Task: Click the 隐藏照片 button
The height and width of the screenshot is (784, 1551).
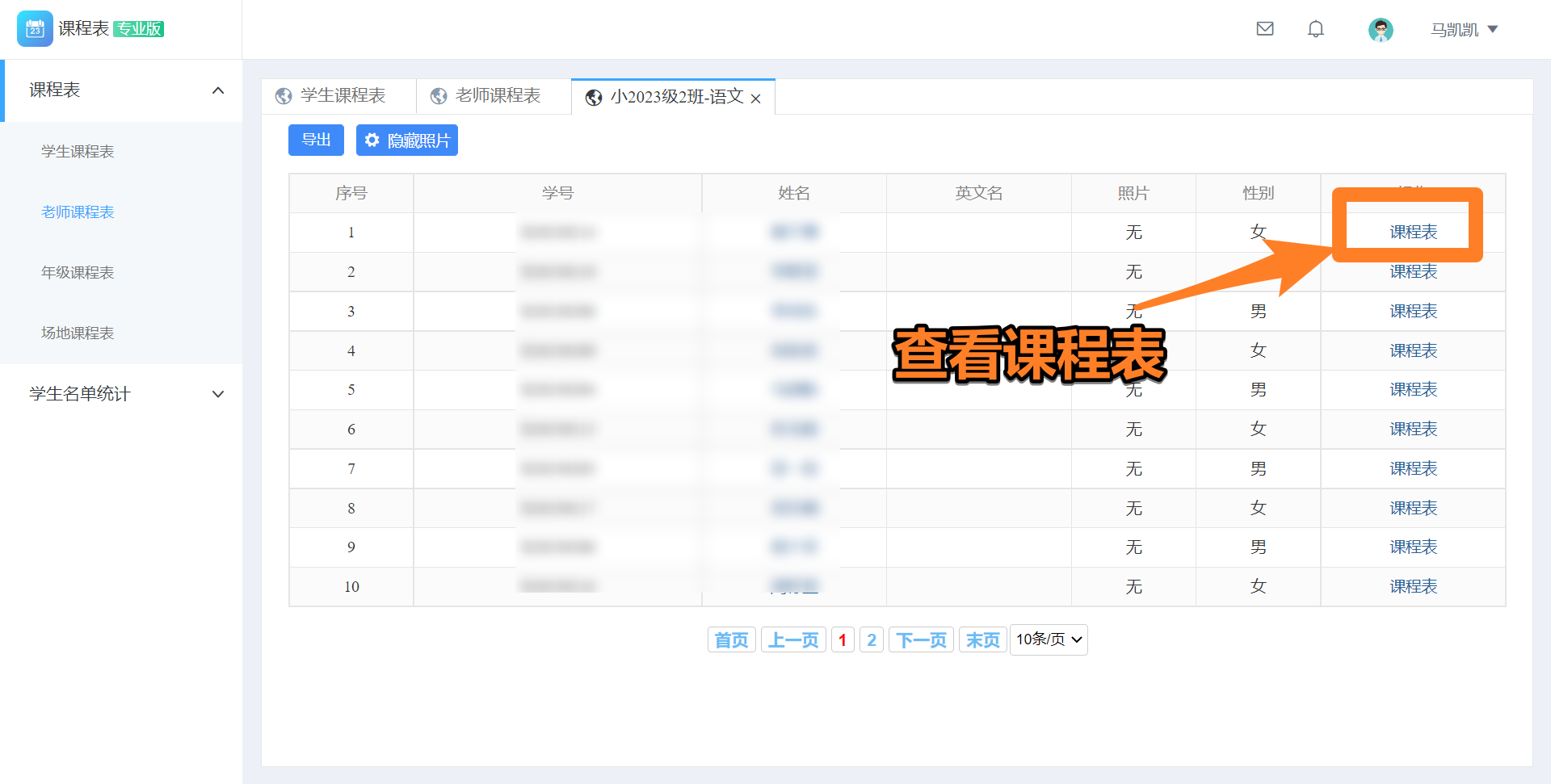Action: coord(407,140)
